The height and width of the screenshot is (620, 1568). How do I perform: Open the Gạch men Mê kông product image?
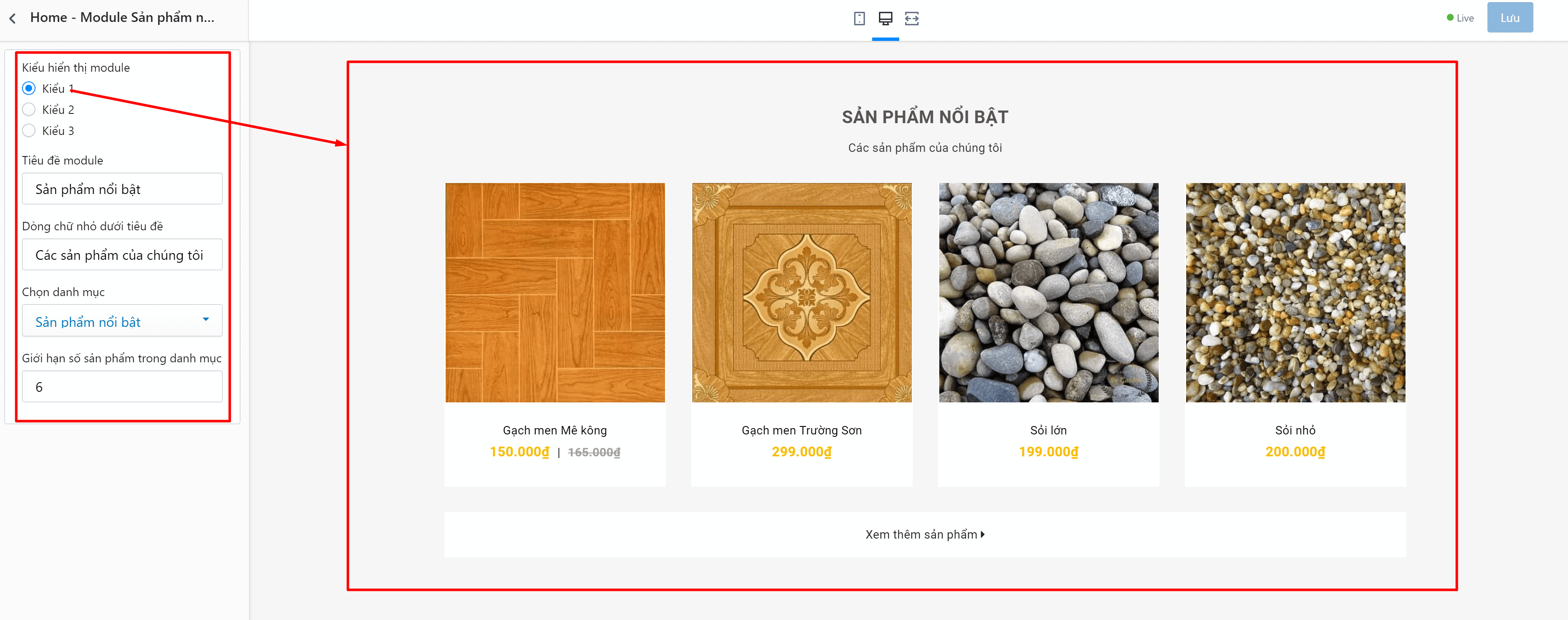tap(554, 293)
